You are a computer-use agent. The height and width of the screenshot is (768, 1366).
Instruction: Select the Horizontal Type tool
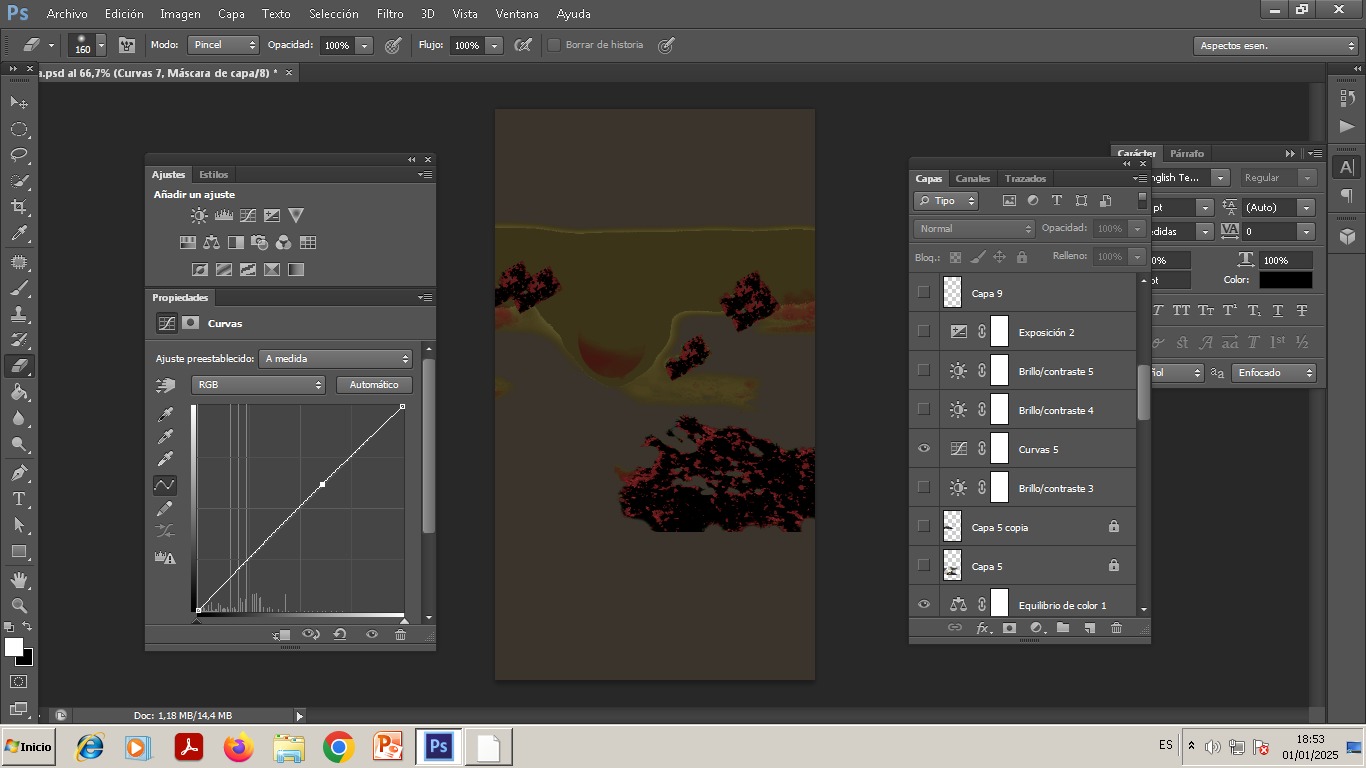click(19, 498)
